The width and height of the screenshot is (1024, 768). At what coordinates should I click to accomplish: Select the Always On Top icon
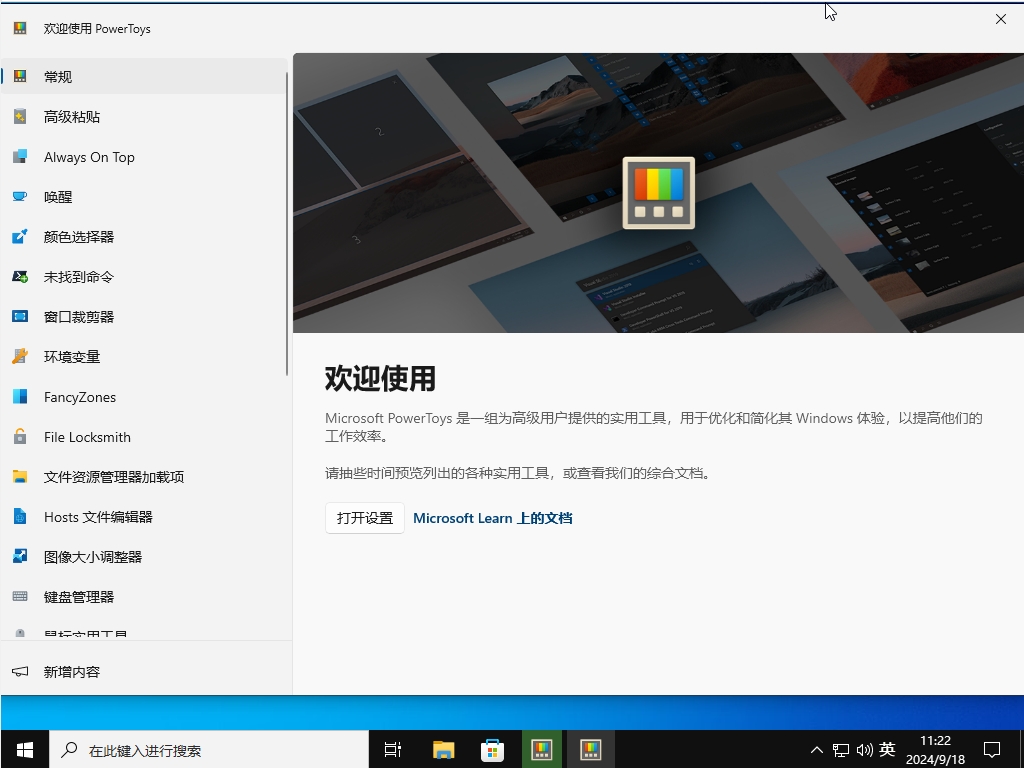point(20,157)
